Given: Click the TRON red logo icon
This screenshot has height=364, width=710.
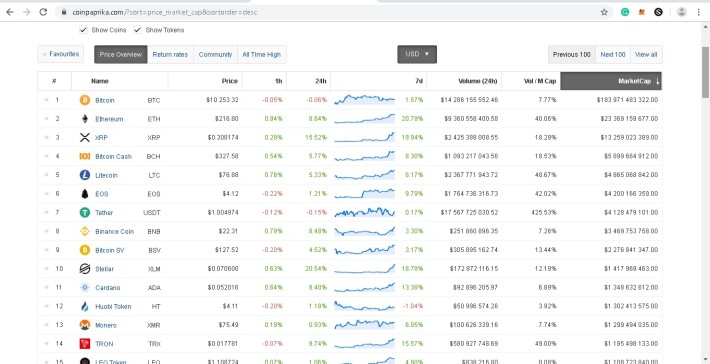Looking at the screenshot, I should coord(85,344).
